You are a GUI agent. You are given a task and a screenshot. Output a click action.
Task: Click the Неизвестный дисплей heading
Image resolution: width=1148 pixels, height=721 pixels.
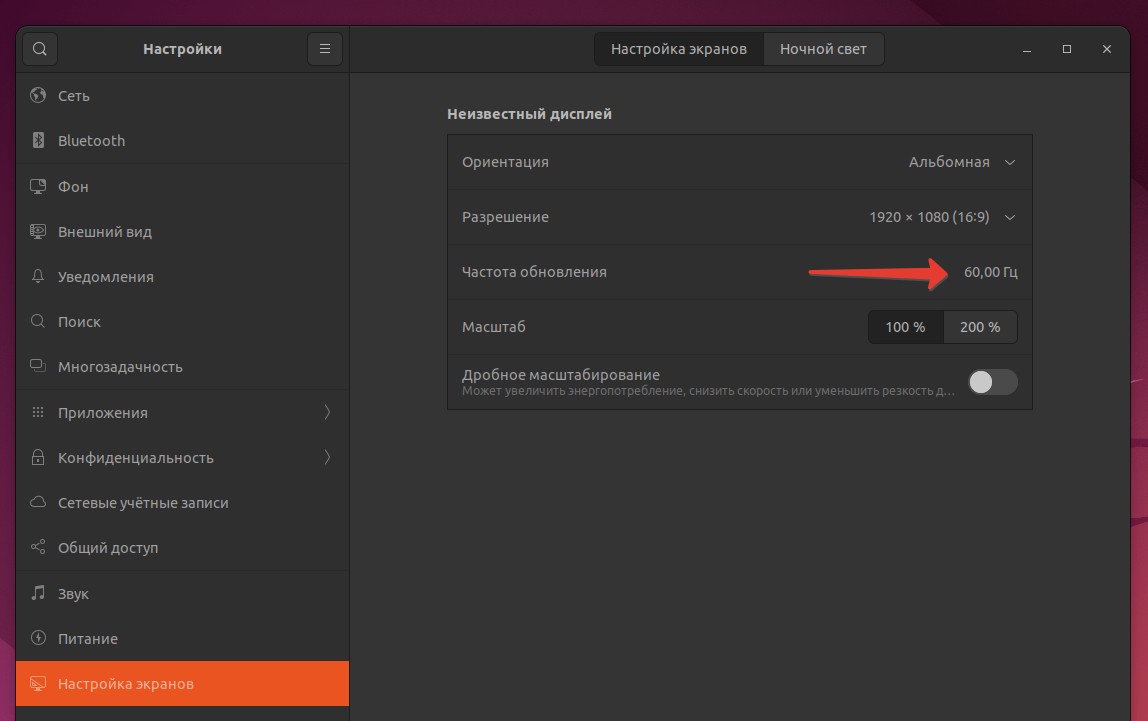click(529, 114)
